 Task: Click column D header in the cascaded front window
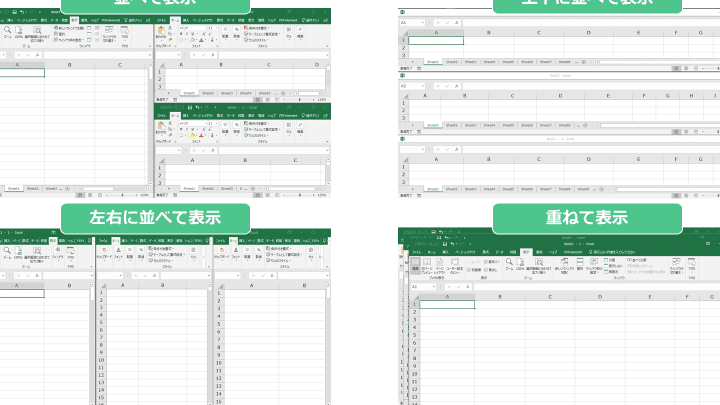[x=600, y=297]
